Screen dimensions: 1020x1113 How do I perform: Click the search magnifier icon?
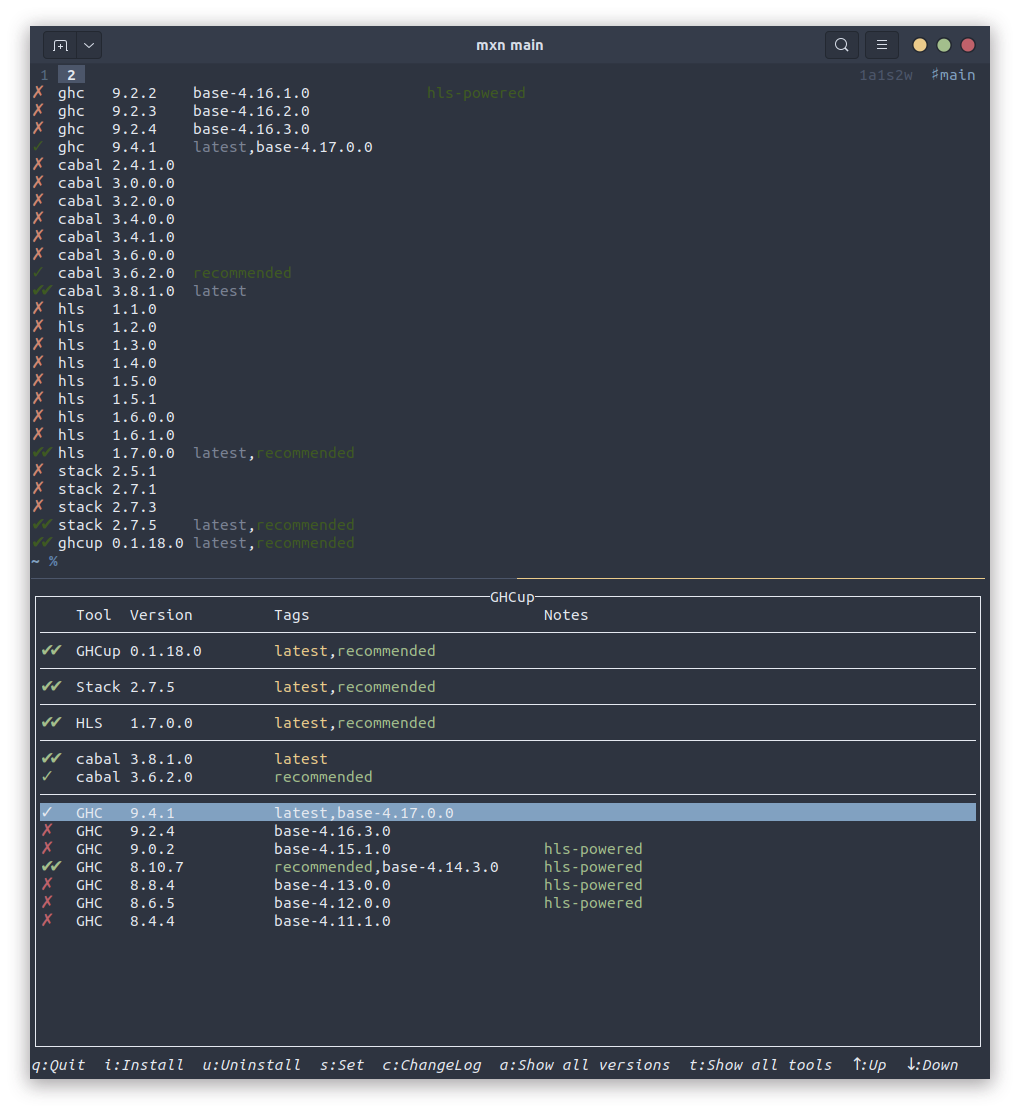[842, 45]
